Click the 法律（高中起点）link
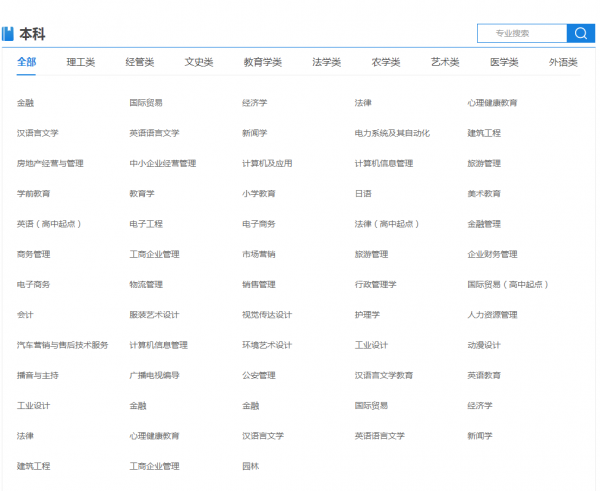The image size is (600, 491). coord(387,224)
